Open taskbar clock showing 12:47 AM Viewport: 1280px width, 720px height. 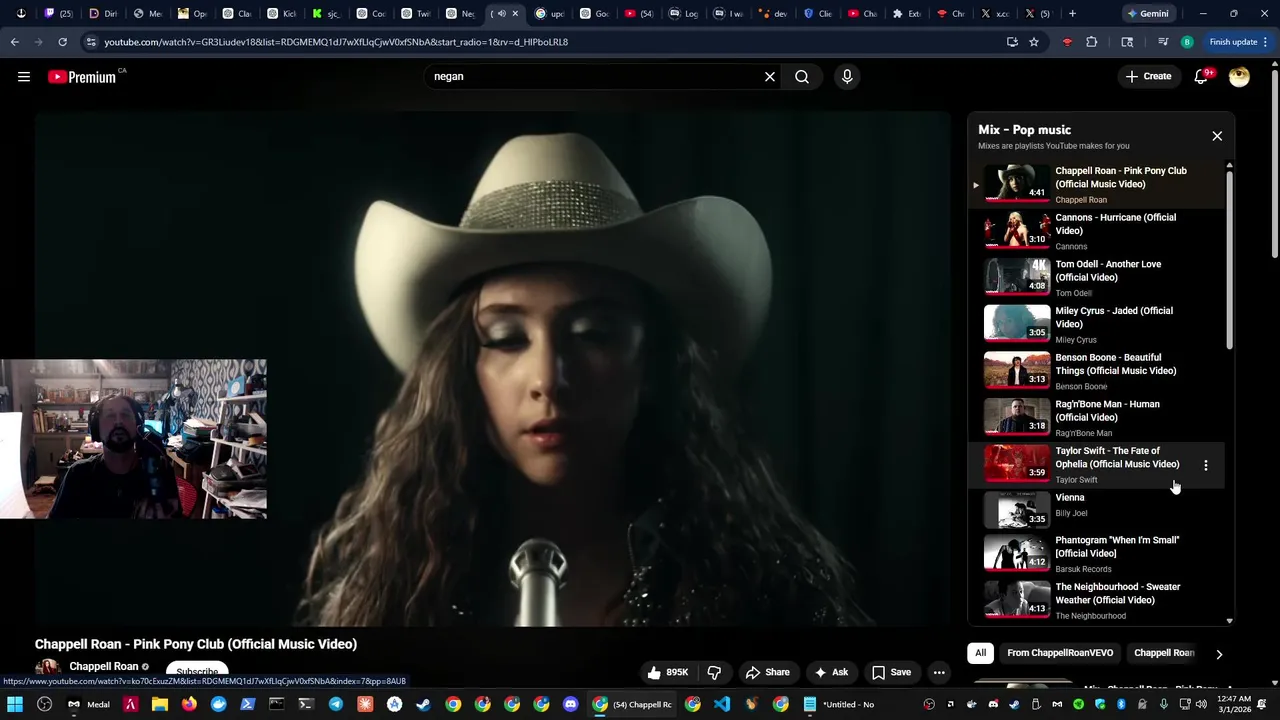point(1234,704)
